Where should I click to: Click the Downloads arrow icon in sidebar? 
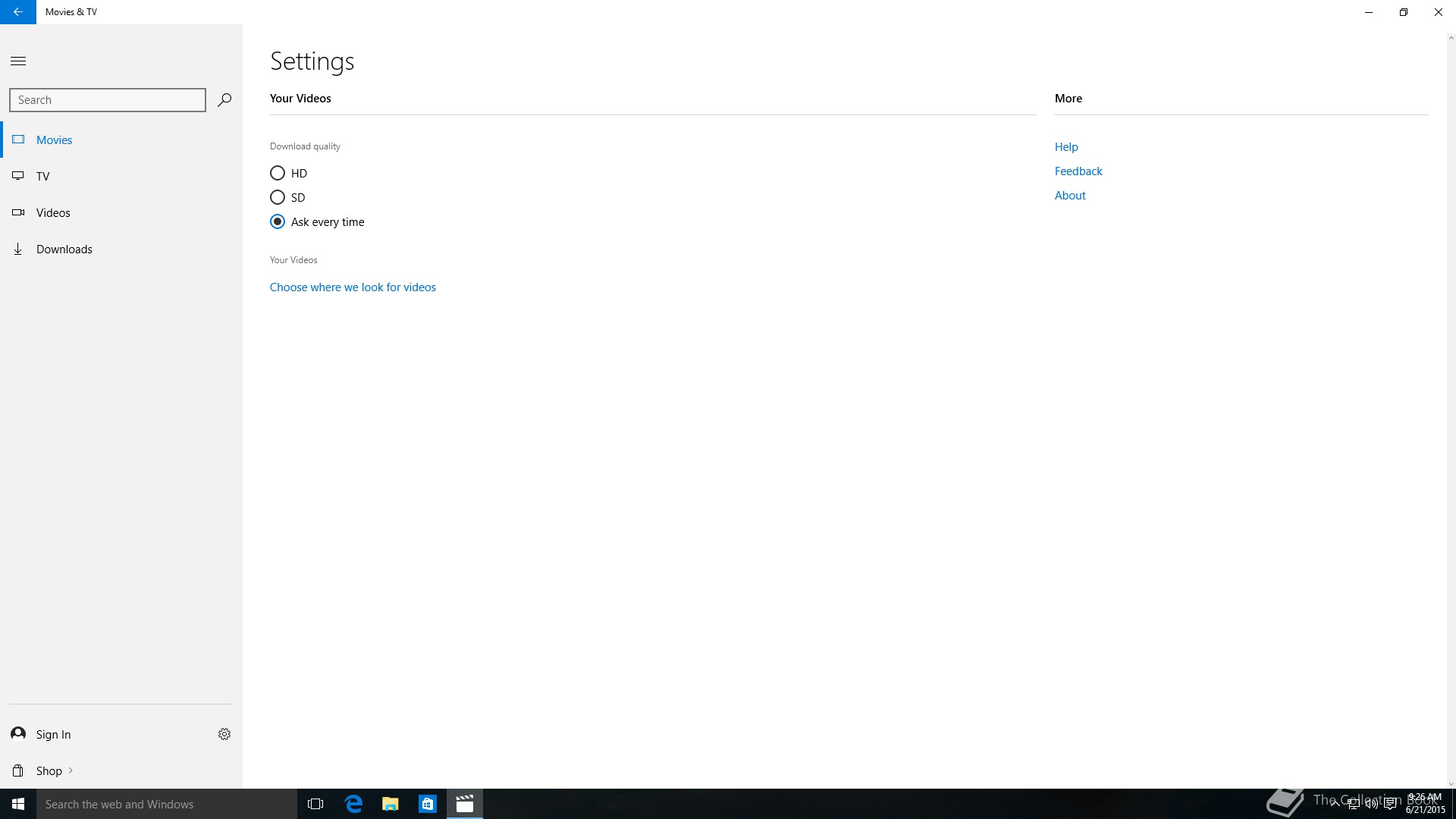[x=18, y=249]
